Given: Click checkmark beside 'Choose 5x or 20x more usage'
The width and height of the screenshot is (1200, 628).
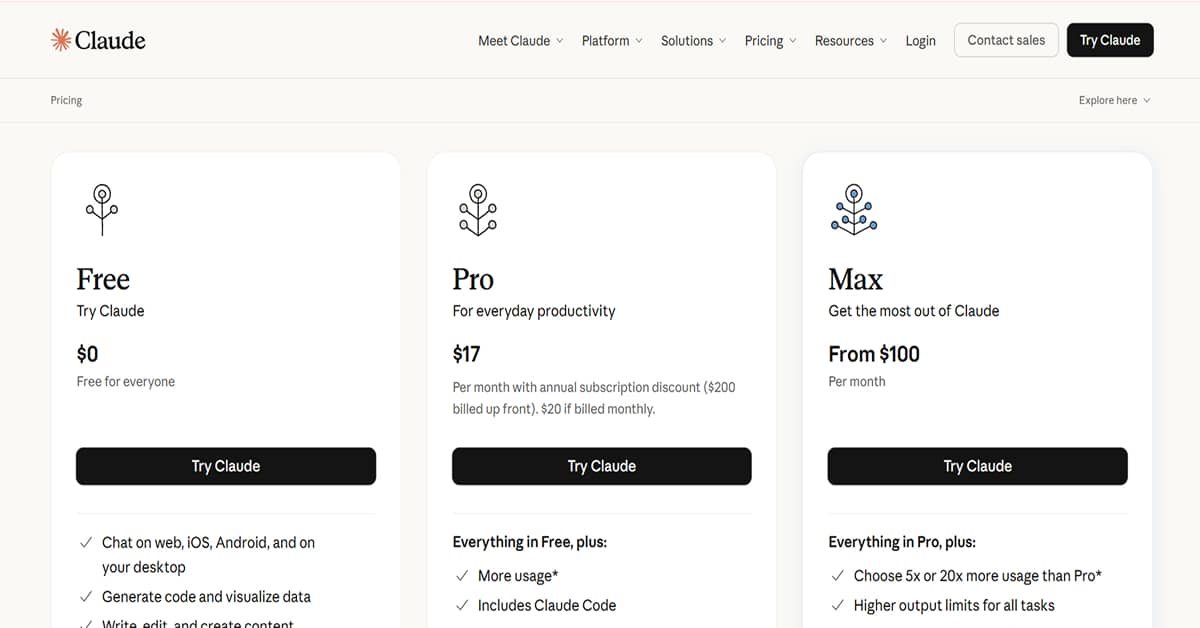Looking at the screenshot, I should [x=838, y=576].
